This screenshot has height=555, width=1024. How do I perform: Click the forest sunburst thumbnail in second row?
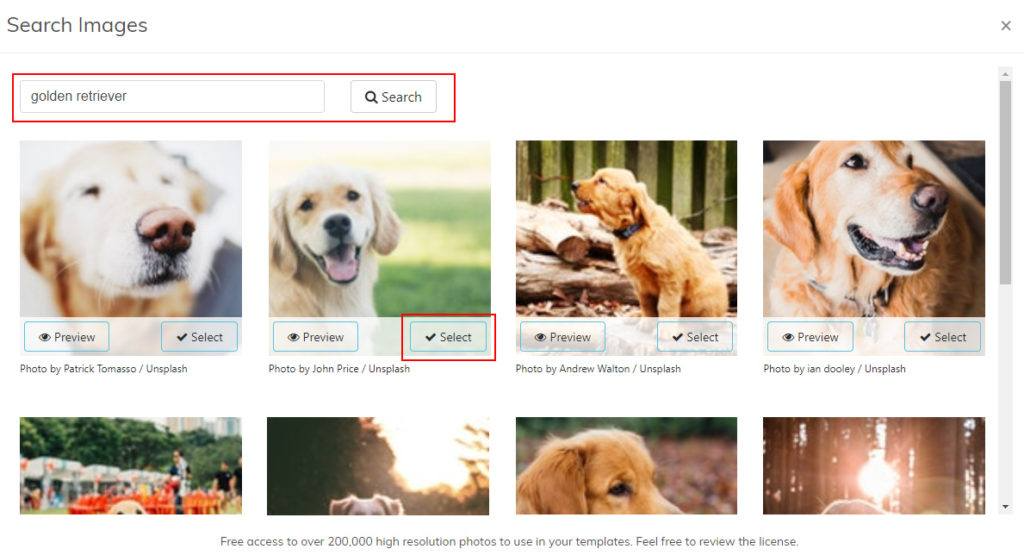tap(874, 466)
